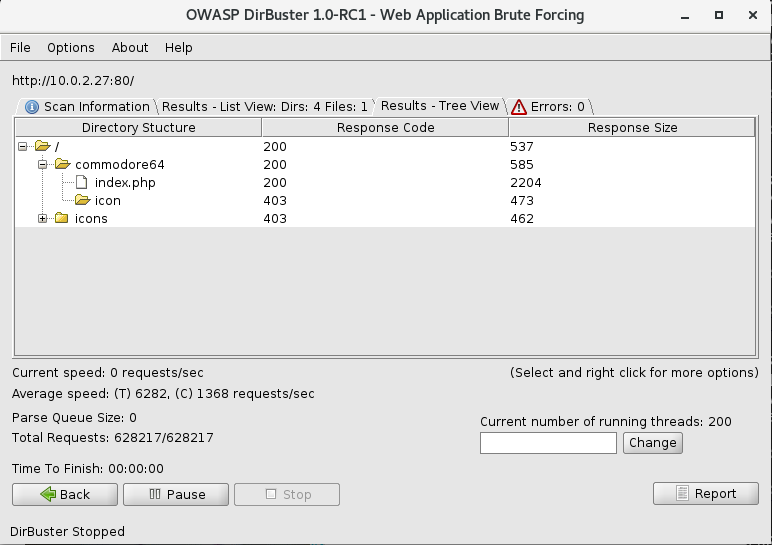This screenshot has width=772, height=545.
Task: Click the icon folder's folder icon
Action: point(82,200)
